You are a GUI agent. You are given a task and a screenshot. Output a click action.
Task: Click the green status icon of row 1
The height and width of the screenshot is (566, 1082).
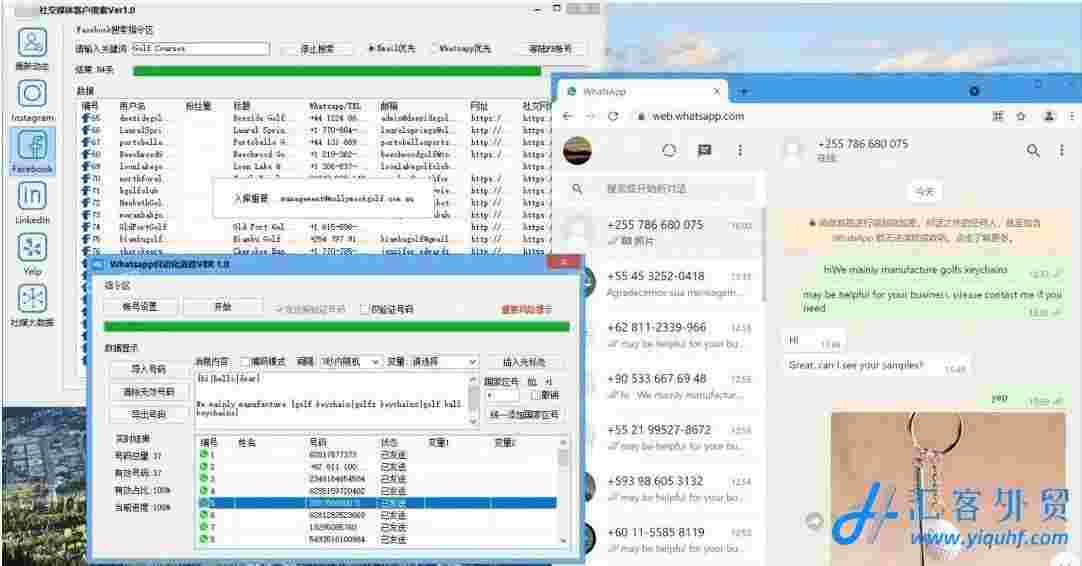click(x=204, y=455)
